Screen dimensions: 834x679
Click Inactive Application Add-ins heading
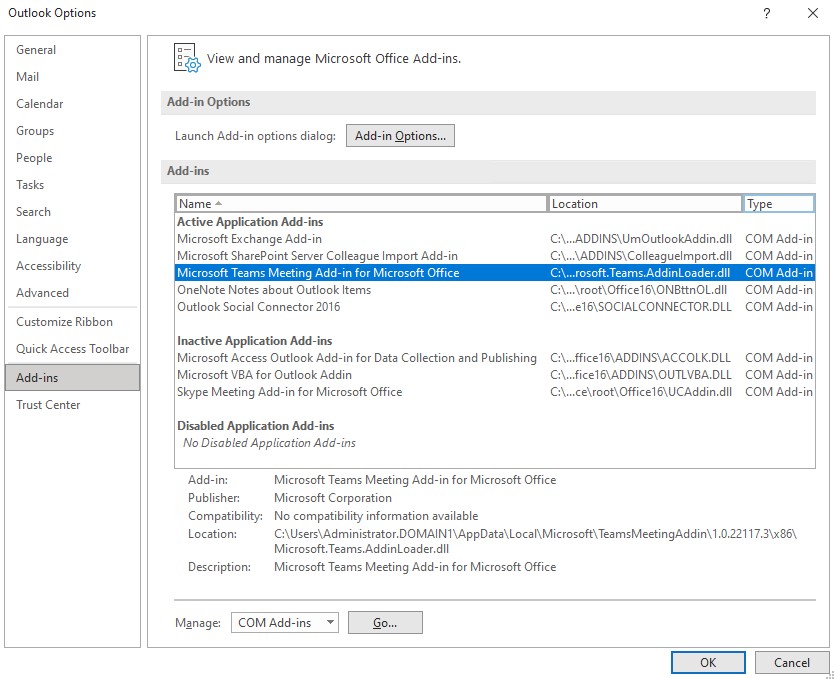pyautogui.click(x=255, y=341)
